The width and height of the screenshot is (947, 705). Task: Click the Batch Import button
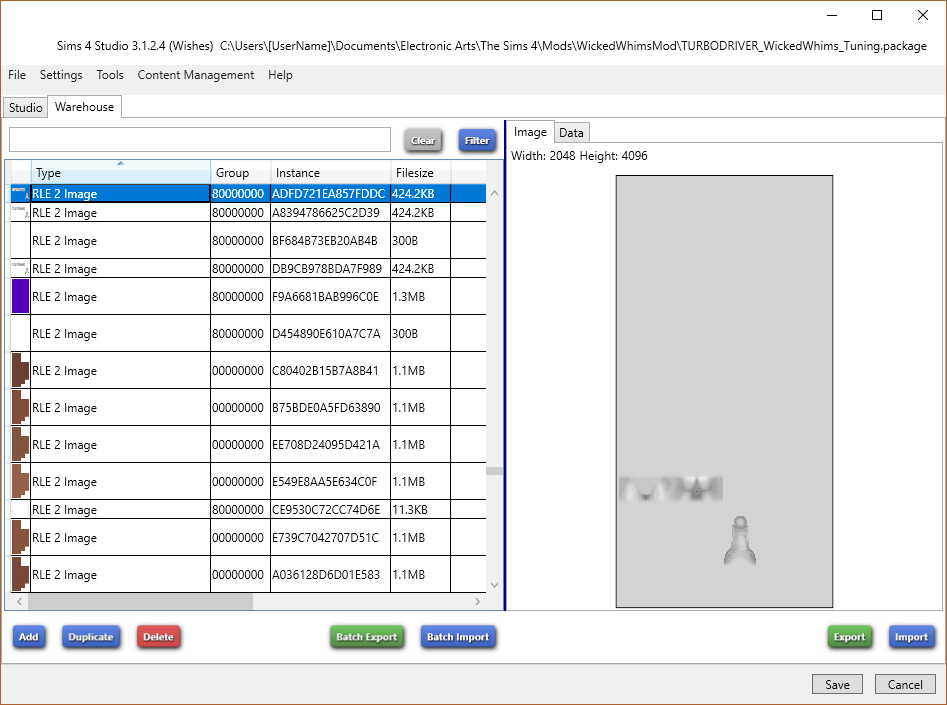coord(458,637)
